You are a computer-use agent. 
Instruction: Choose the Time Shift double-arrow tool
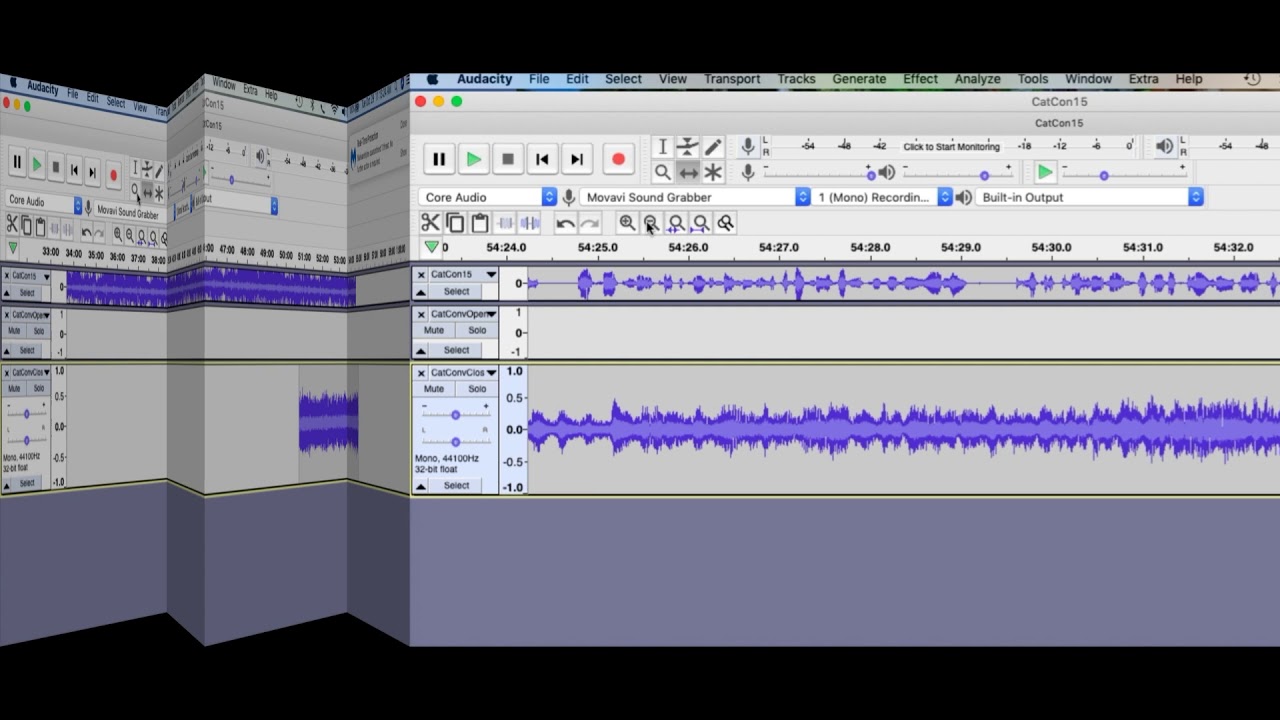coord(687,172)
